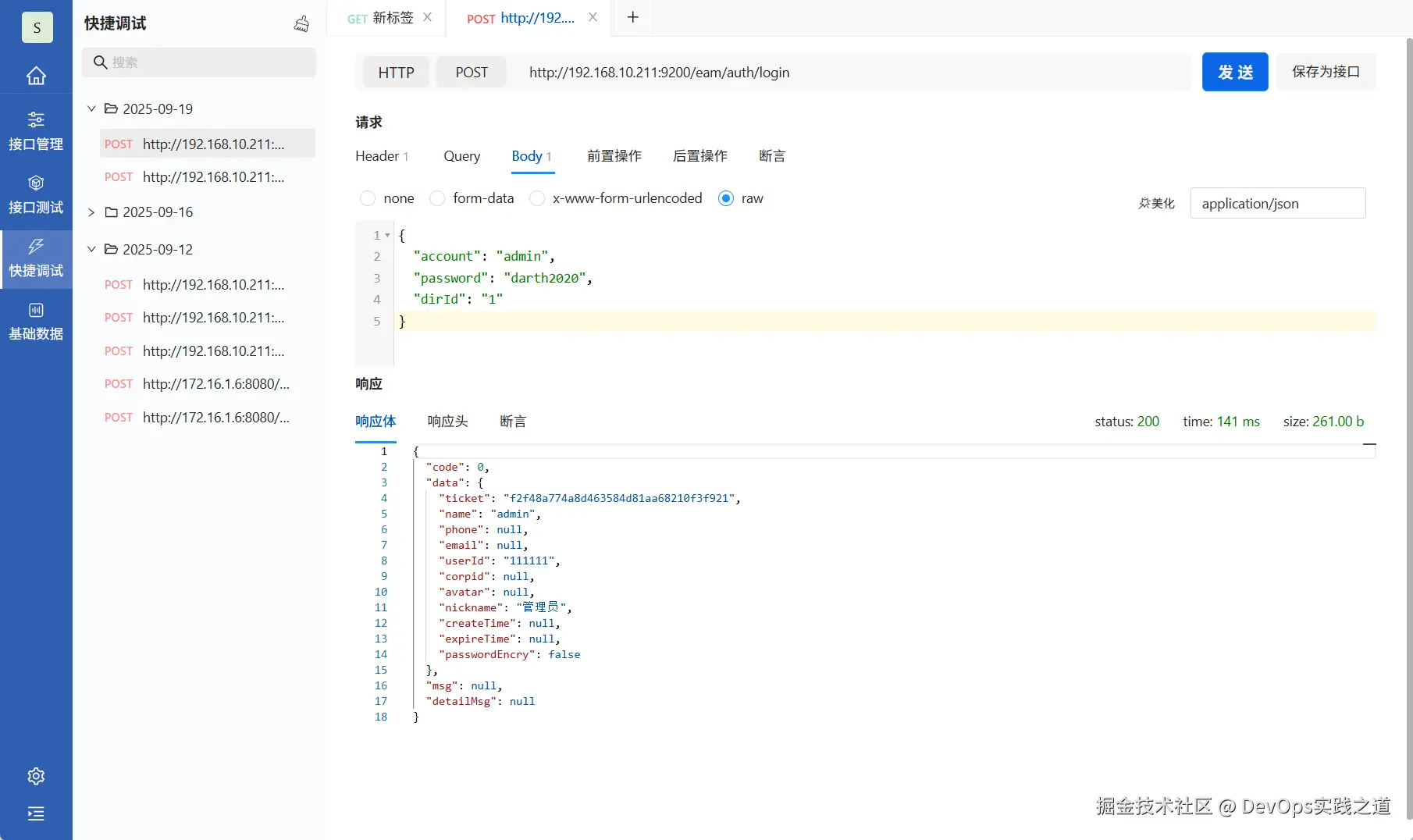The width and height of the screenshot is (1413, 840).
Task: Select the form-data radio option
Action: [437, 198]
